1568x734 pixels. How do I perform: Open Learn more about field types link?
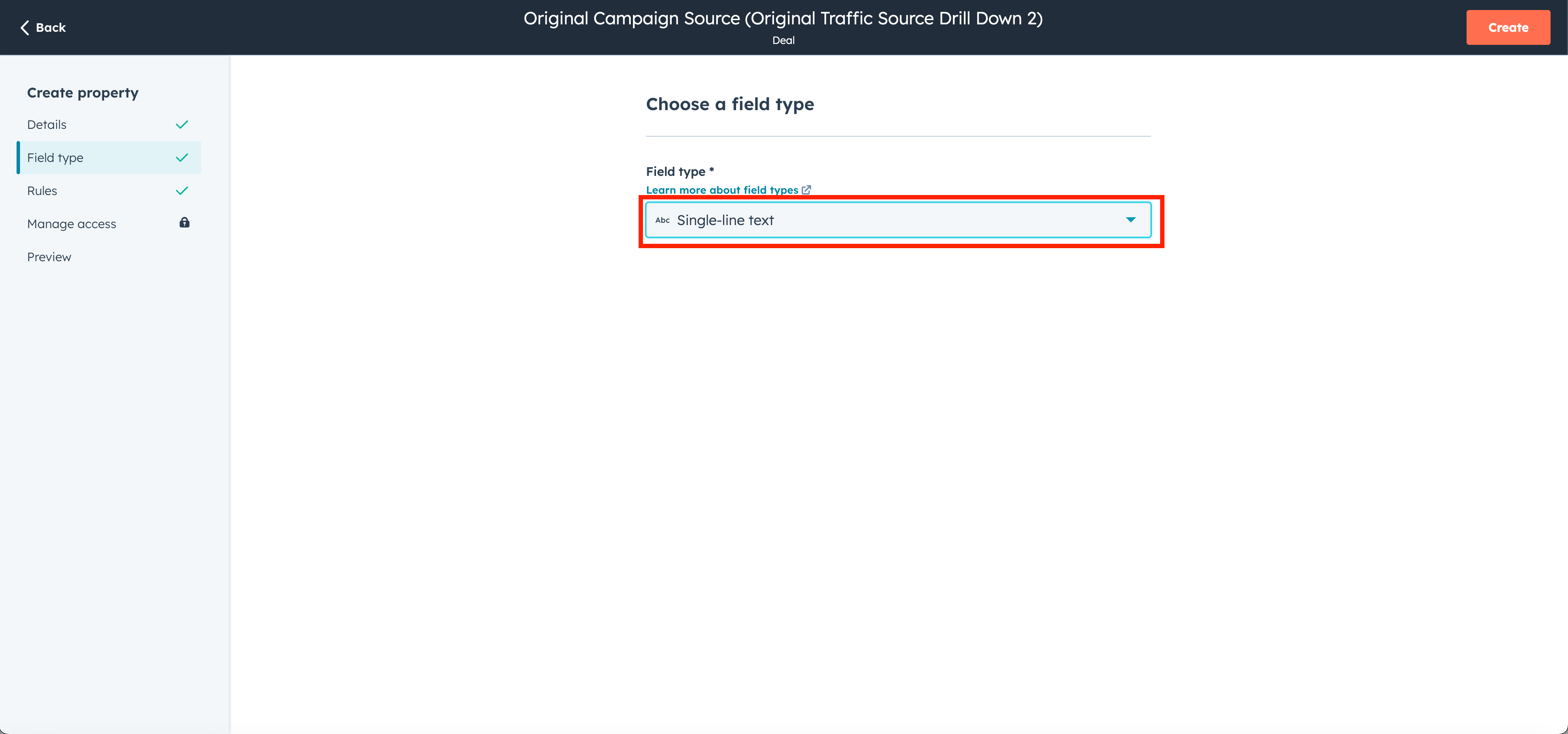pos(722,190)
